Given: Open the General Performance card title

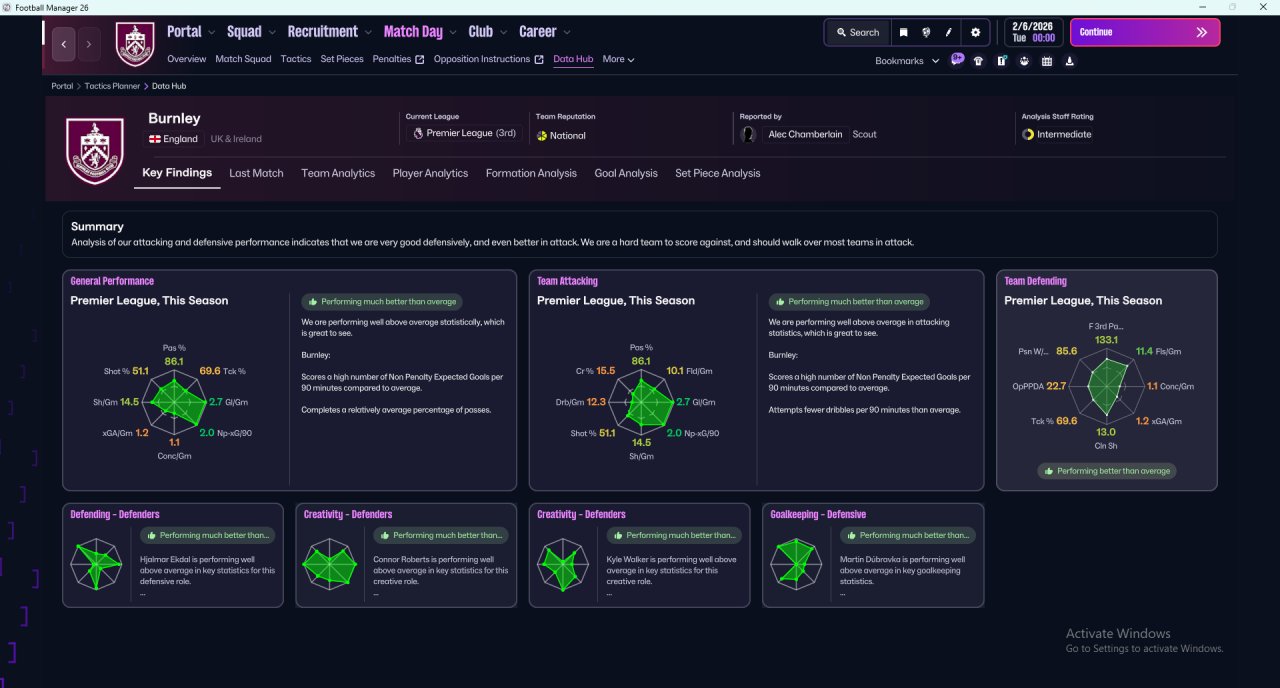Looking at the screenshot, I should click(x=112, y=281).
